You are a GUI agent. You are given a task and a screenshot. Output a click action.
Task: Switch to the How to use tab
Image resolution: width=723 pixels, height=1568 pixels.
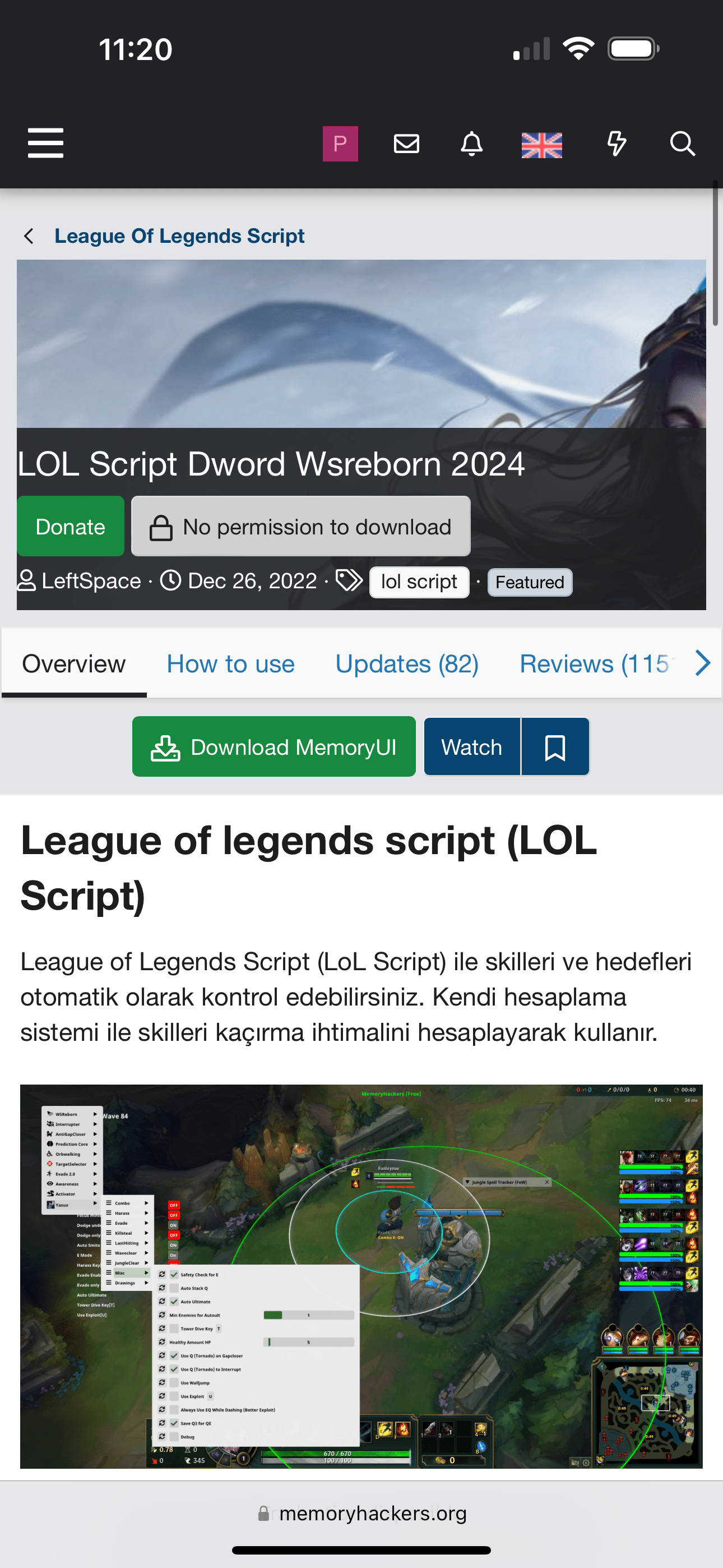(231, 664)
